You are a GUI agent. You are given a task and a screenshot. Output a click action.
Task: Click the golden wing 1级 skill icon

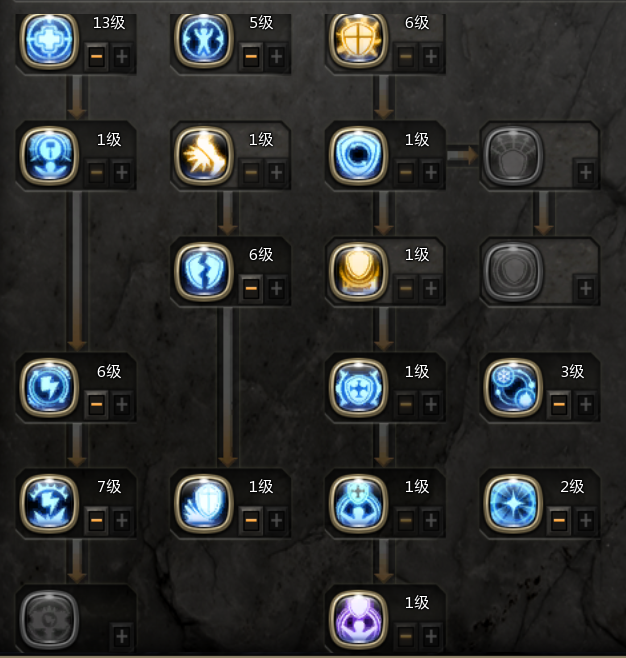pos(203,156)
